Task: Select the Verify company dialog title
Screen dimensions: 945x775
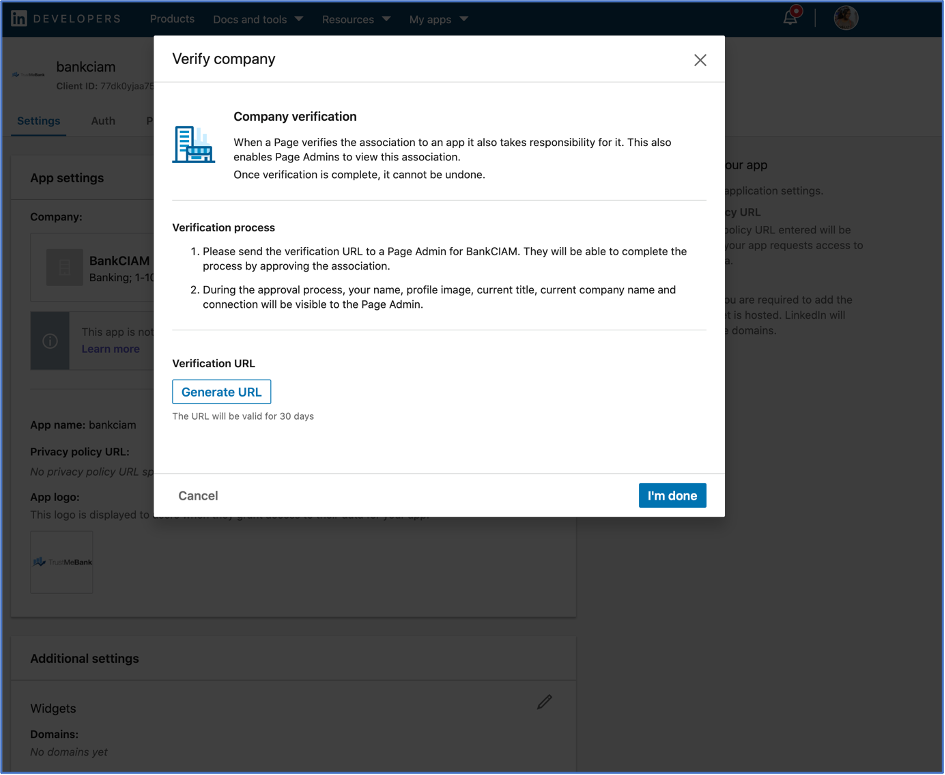Action: (224, 59)
